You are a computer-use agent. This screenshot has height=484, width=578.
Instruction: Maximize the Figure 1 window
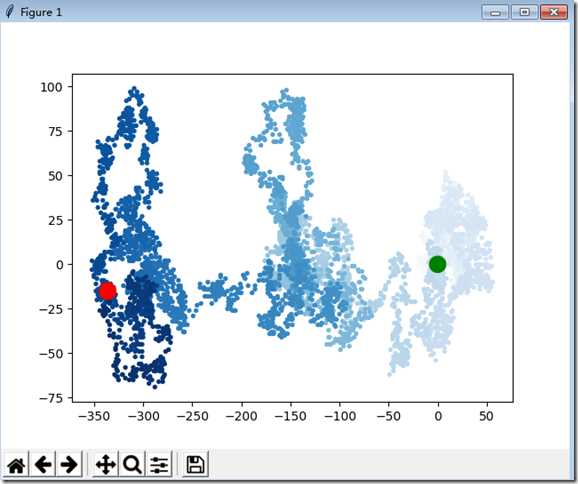point(524,12)
